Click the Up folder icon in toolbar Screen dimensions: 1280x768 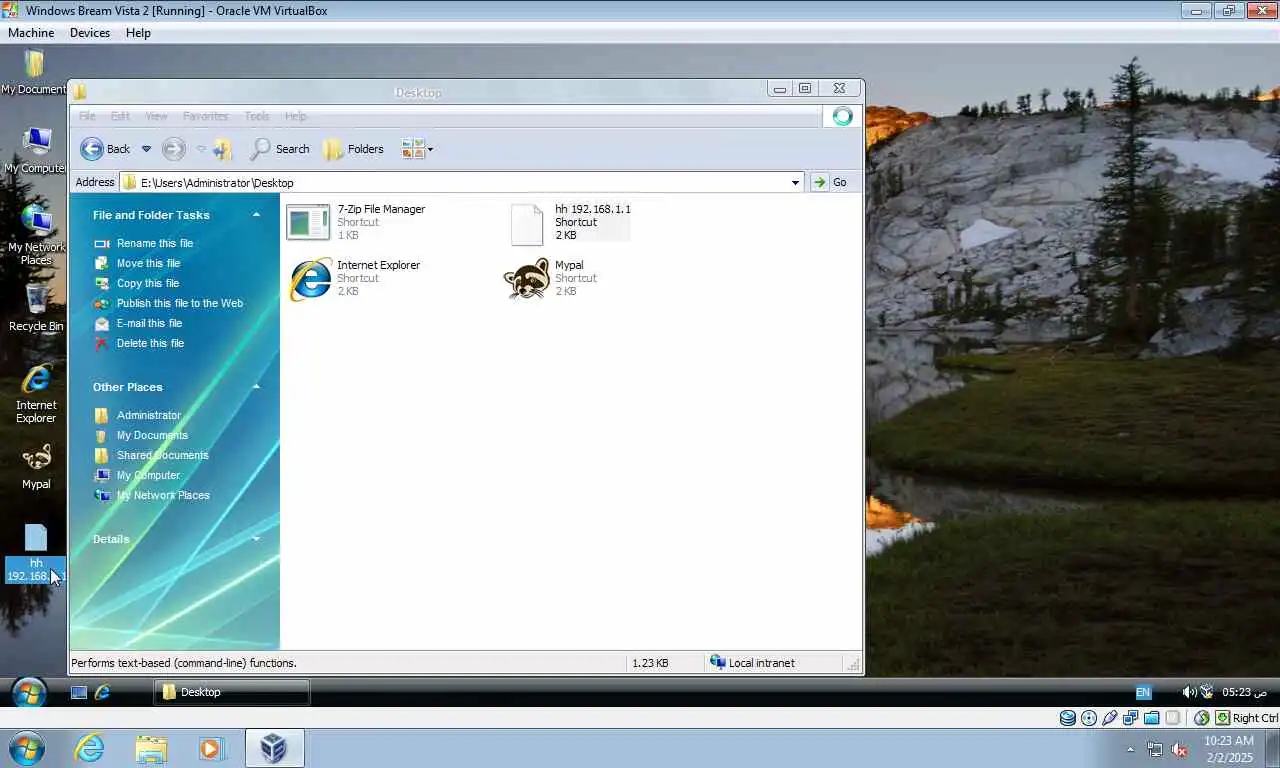pos(222,149)
